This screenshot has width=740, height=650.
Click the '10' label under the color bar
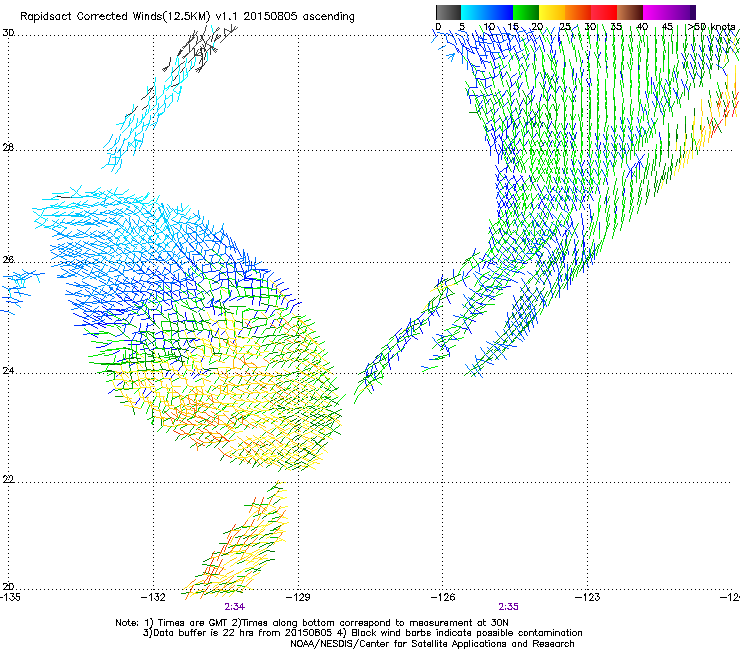(x=489, y=27)
